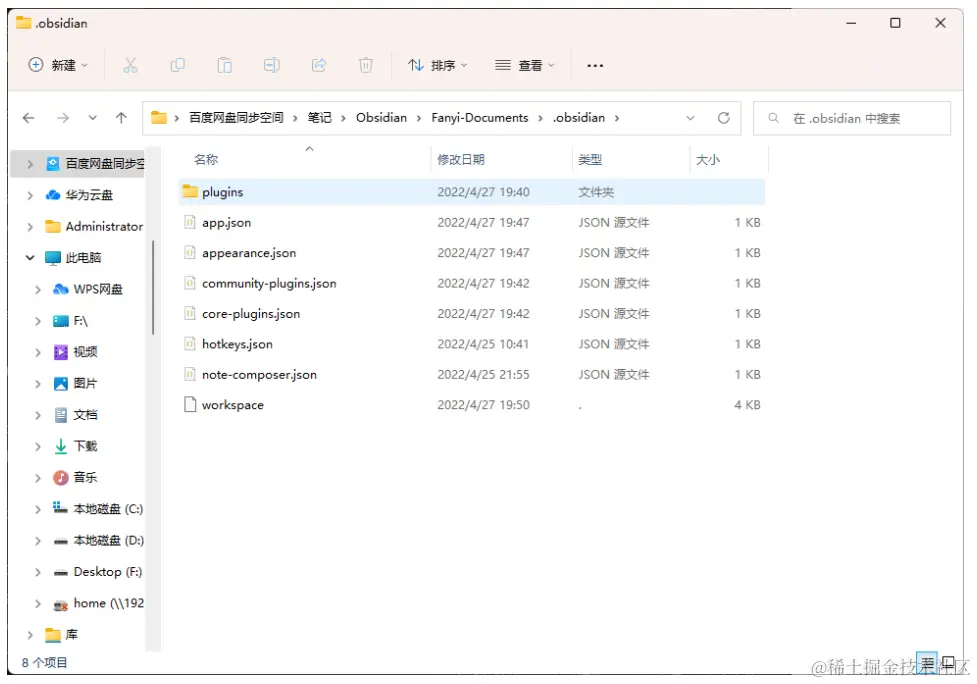Click the 图片 pictures icon

(60, 383)
